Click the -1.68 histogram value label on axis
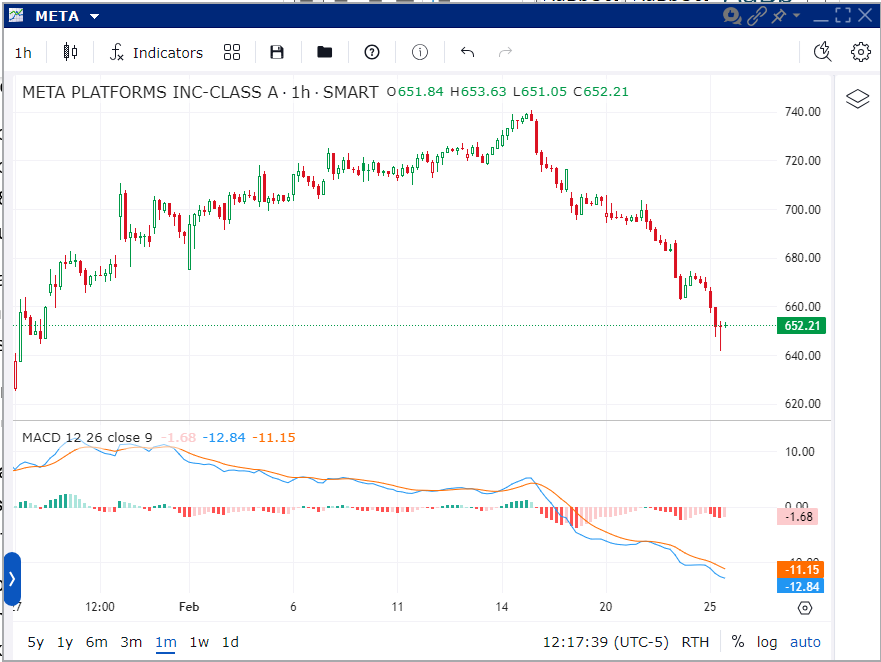This screenshot has height=662, width=881. click(797, 517)
